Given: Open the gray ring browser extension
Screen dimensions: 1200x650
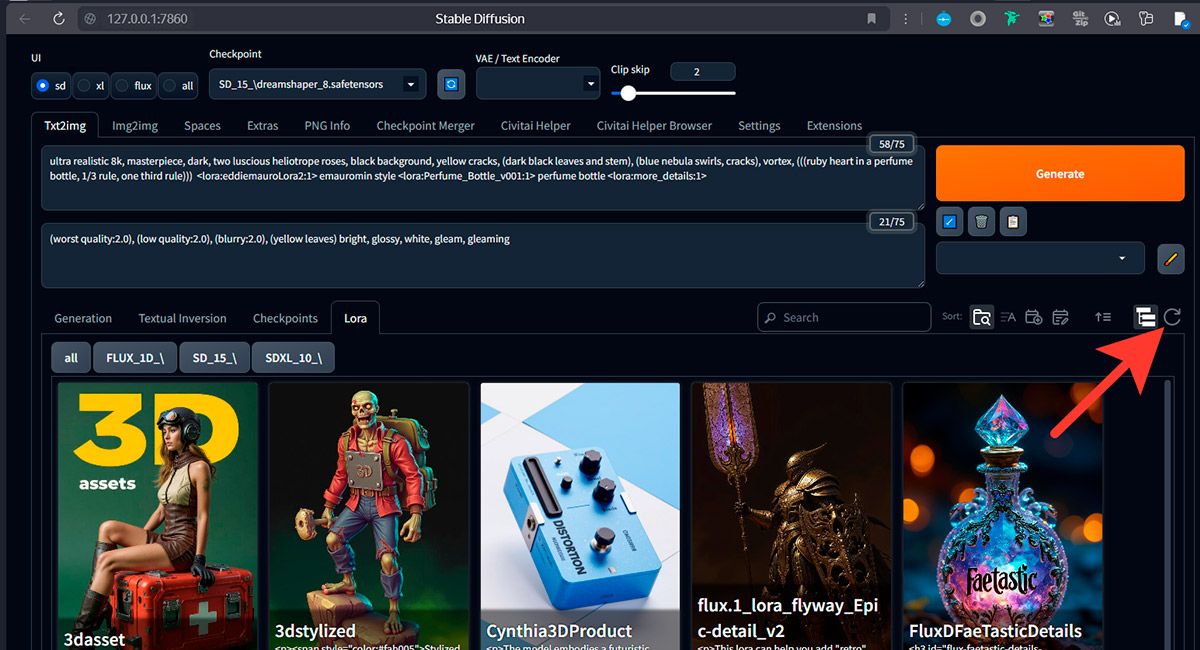Looking at the screenshot, I should (978, 19).
